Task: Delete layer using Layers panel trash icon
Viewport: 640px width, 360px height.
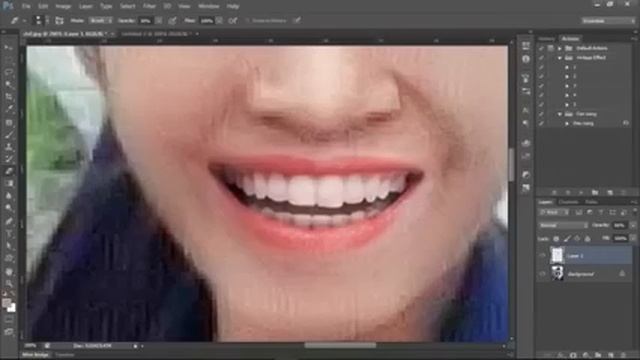Action: [623, 356]
